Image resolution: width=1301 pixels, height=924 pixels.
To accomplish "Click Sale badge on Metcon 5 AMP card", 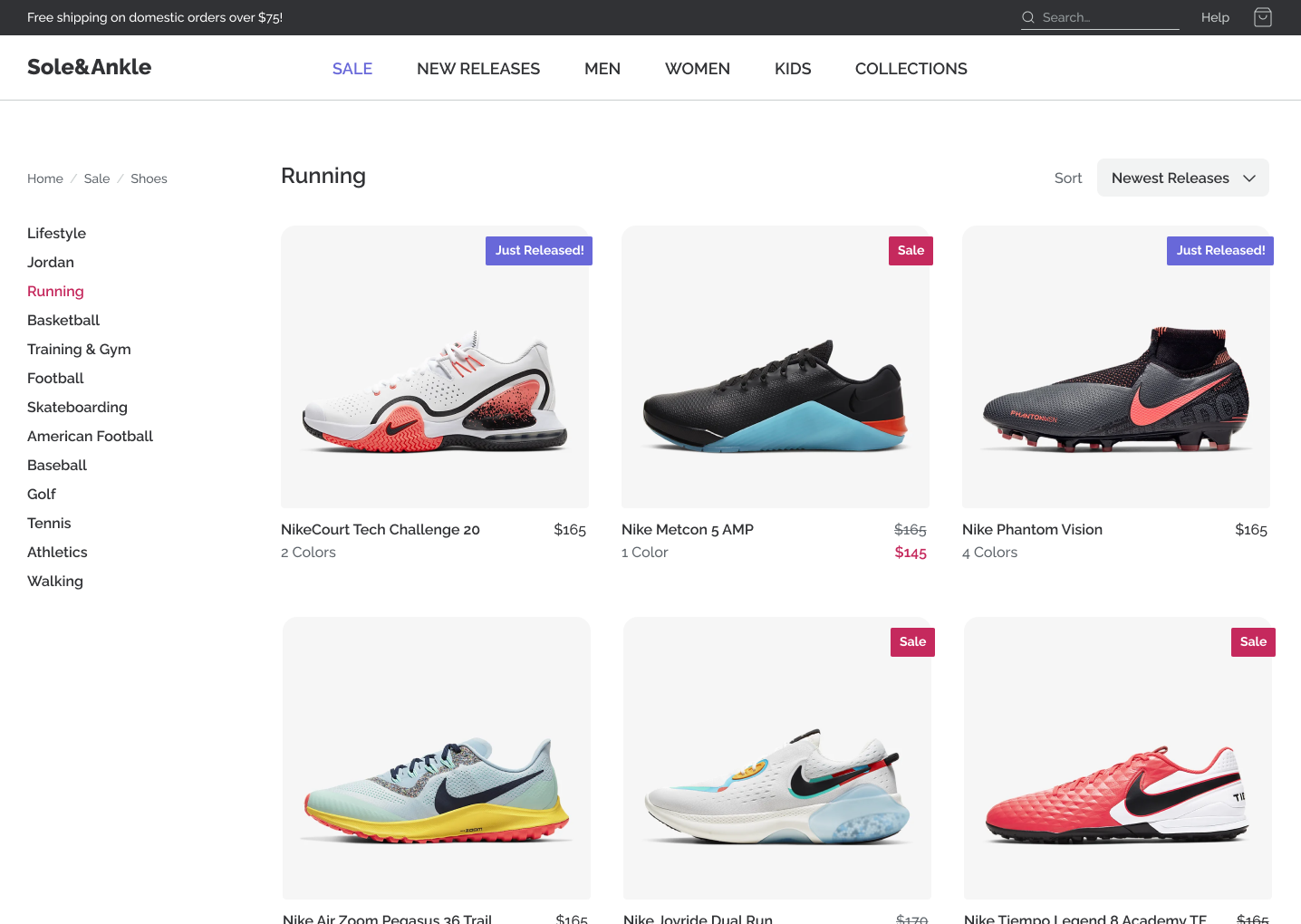I will (911, 251).
